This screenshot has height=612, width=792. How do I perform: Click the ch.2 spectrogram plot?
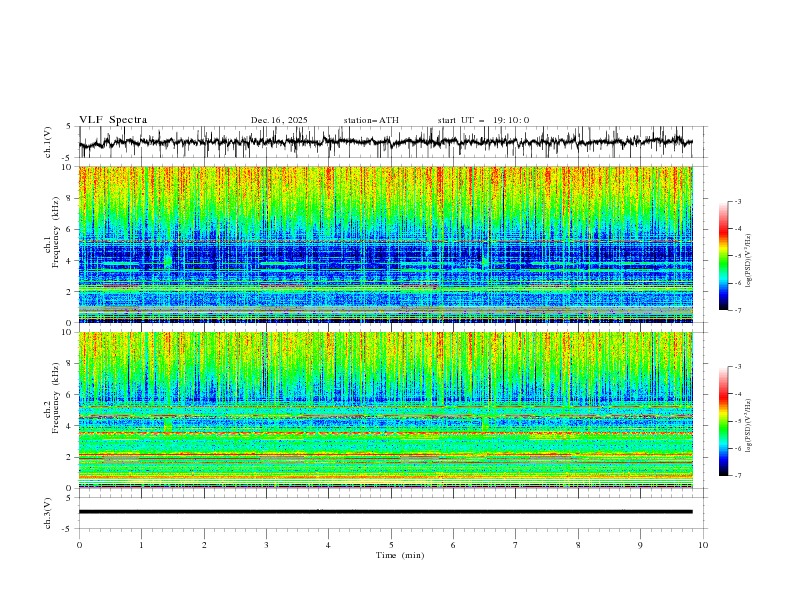click(x=386, y=410)
